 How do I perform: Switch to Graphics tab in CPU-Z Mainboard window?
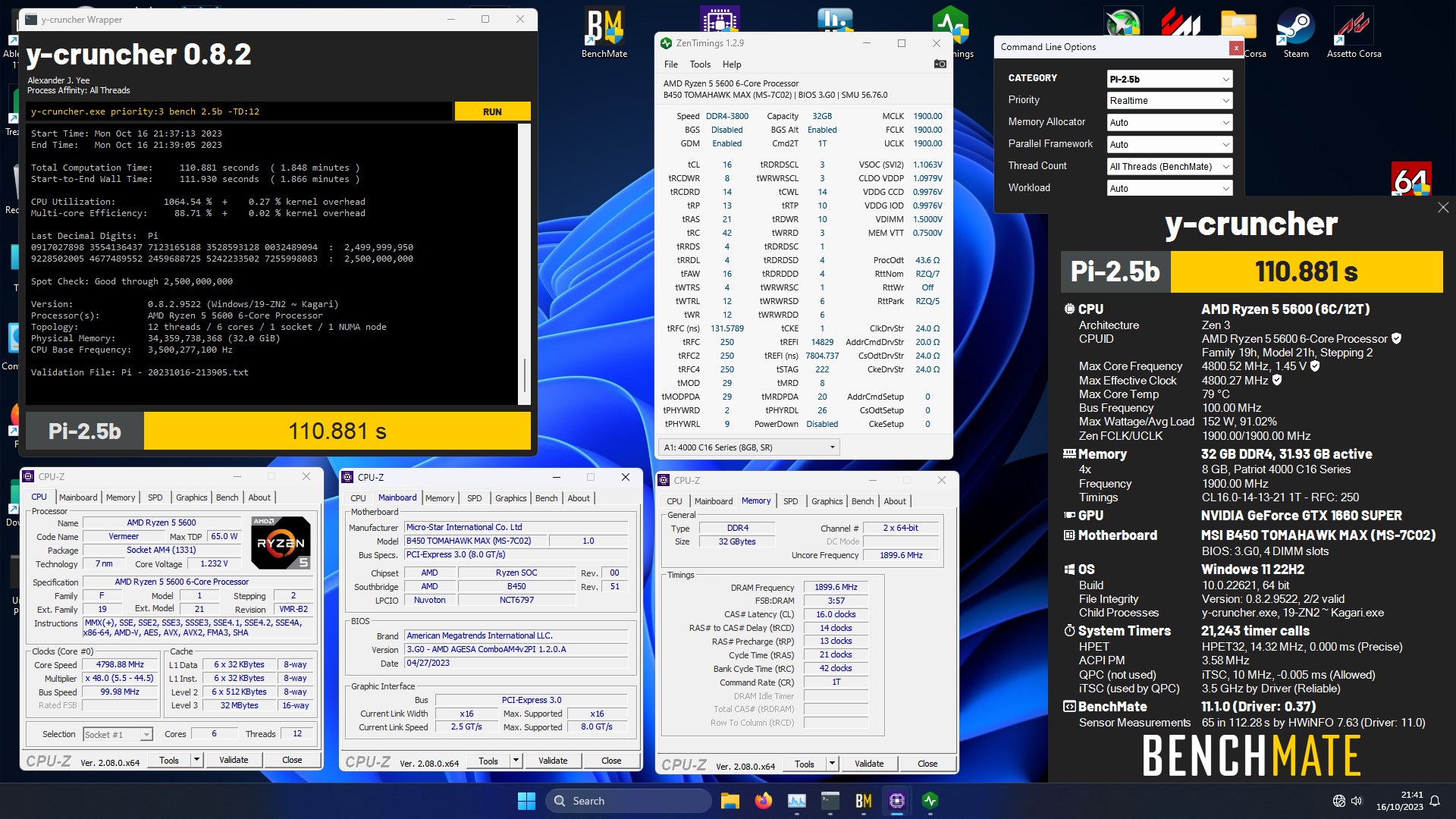point(510,498)
